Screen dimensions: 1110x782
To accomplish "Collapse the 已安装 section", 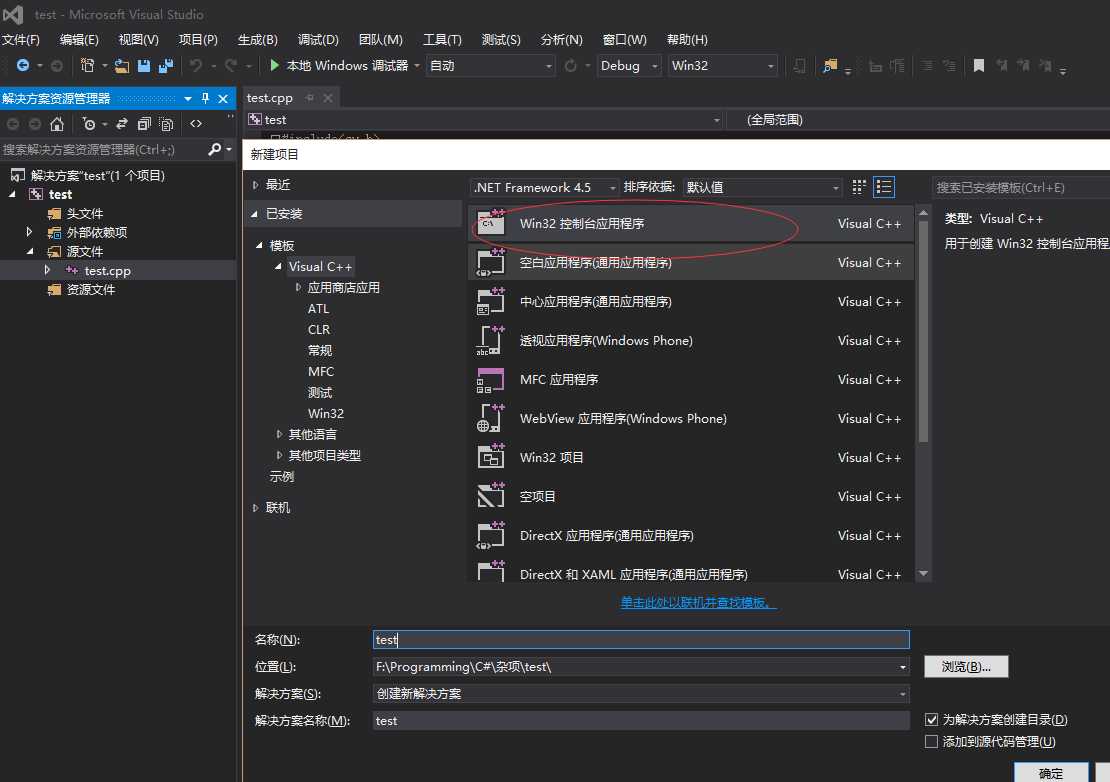I will (254, 214).
